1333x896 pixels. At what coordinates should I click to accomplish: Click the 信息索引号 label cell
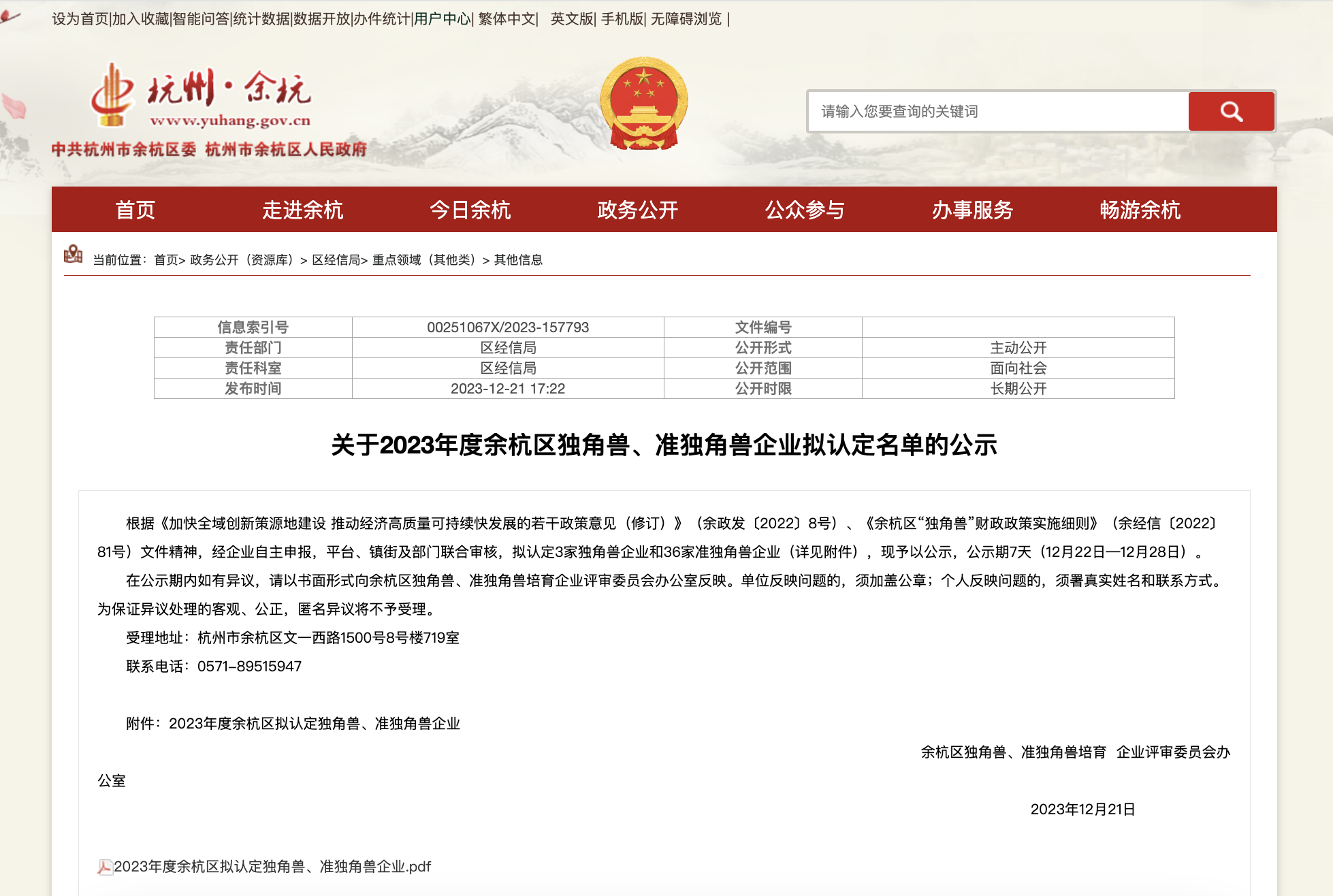pyautogui.click(x=253, y=327)
